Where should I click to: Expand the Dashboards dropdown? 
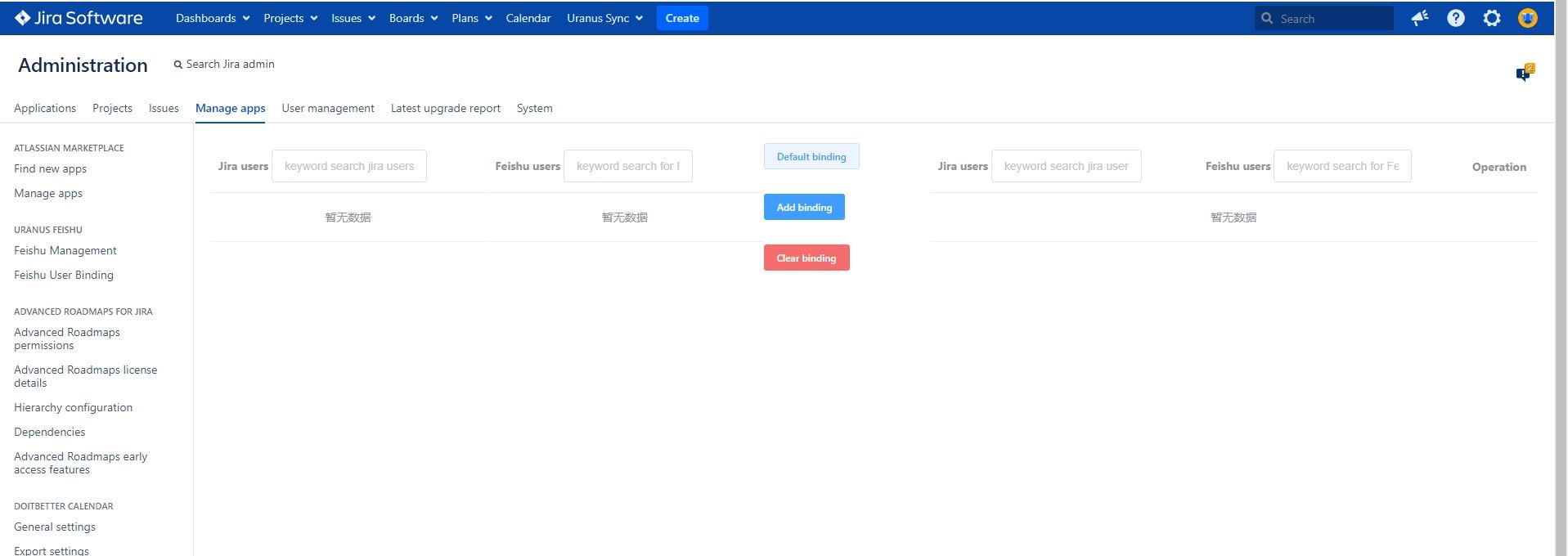213,18
